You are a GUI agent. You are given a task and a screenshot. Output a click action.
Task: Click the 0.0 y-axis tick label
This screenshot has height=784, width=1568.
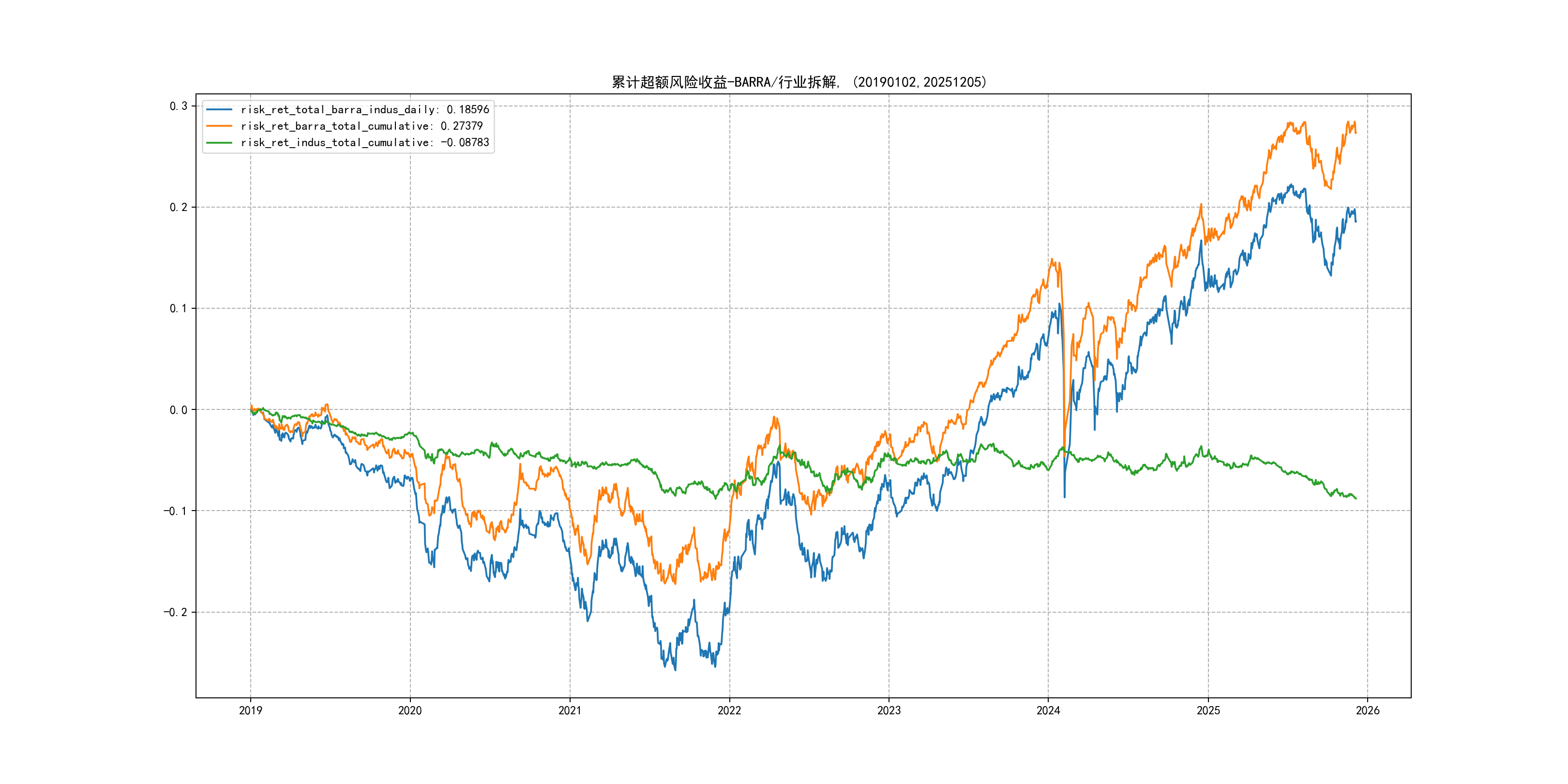(179, 409)
